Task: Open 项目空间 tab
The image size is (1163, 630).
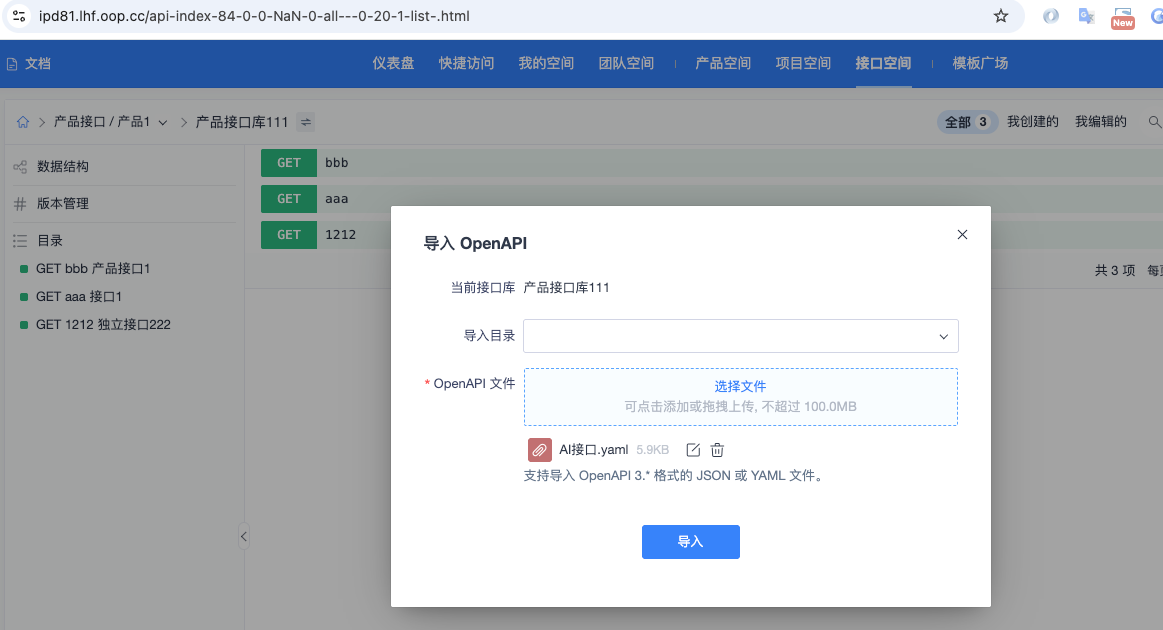Action: coord(803,63)
